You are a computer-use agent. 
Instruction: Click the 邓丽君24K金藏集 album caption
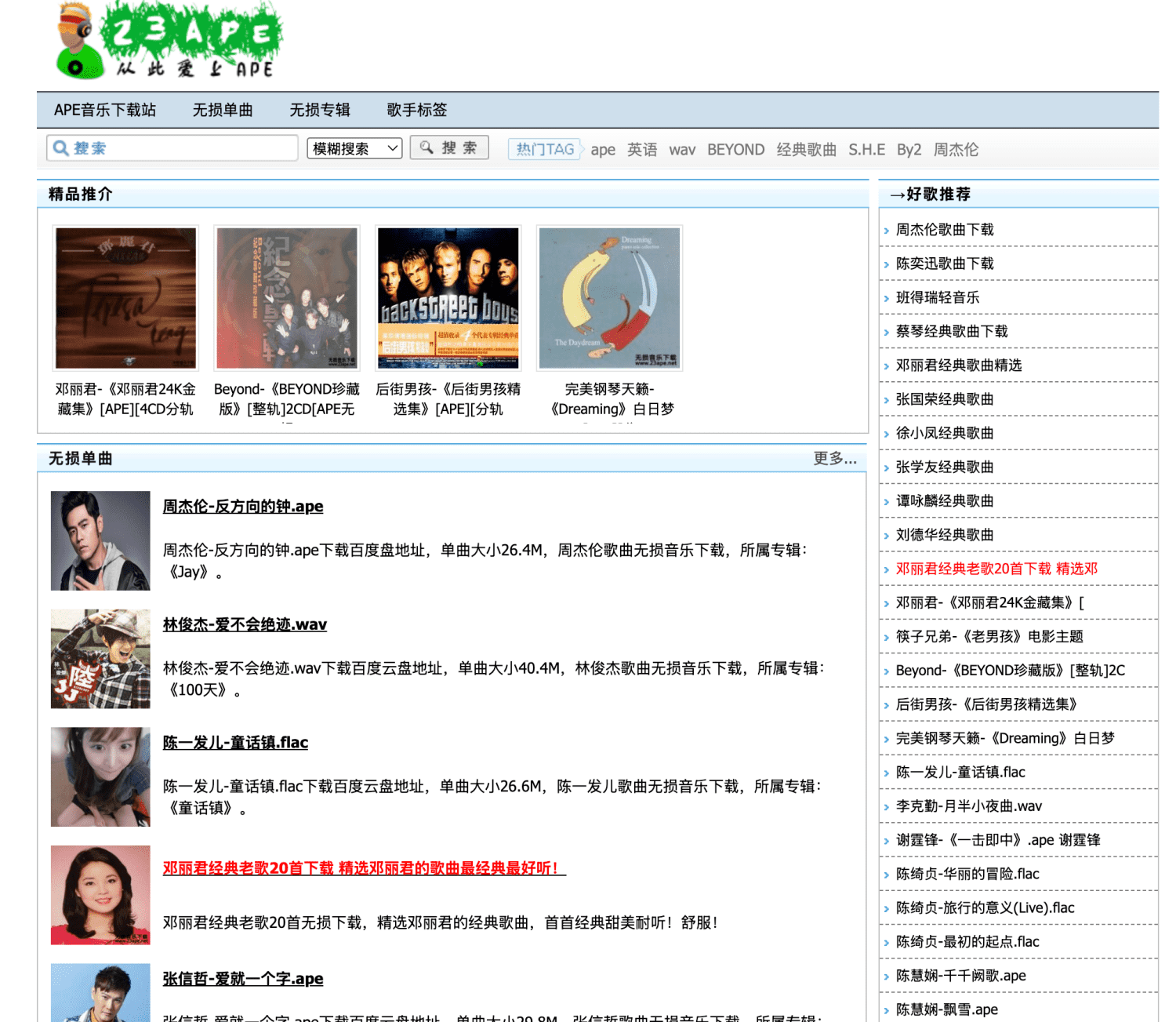pos(125,399)
